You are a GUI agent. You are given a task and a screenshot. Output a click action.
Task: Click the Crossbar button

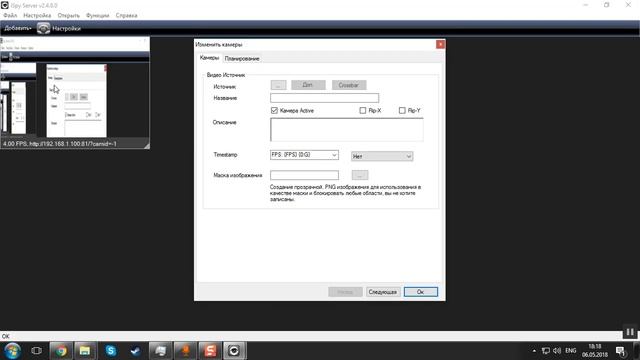click(x=349, y=85)
